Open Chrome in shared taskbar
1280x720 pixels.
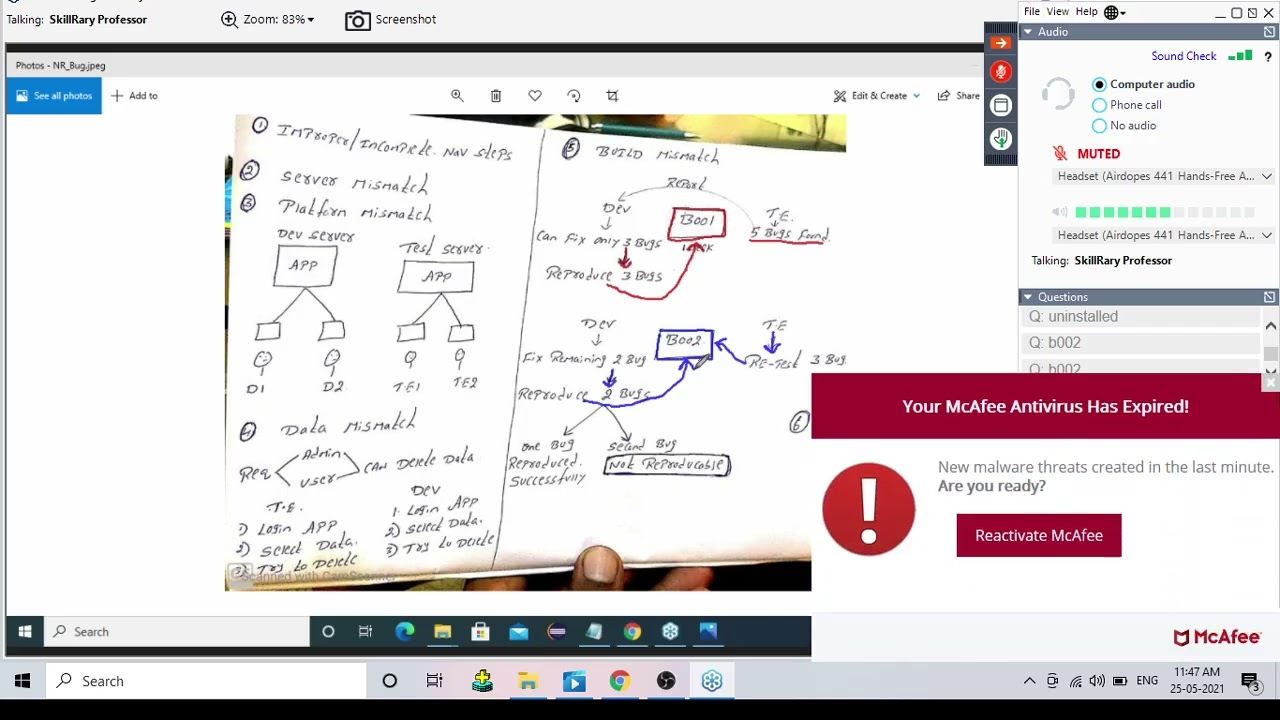click(632, 632)
